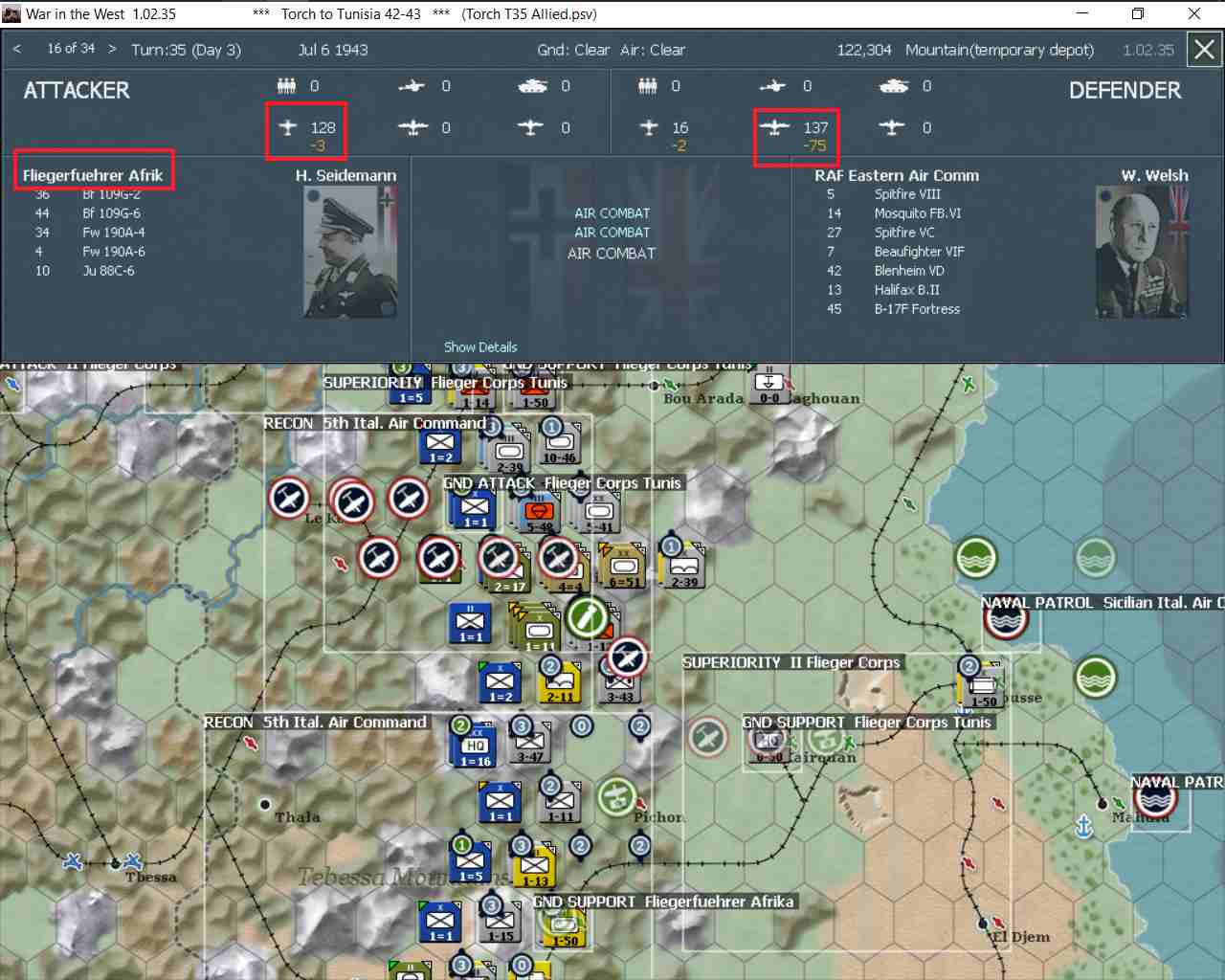
Task: Select Fliegerfuehrer Afrik attacker name
Action: click(93, 175)
